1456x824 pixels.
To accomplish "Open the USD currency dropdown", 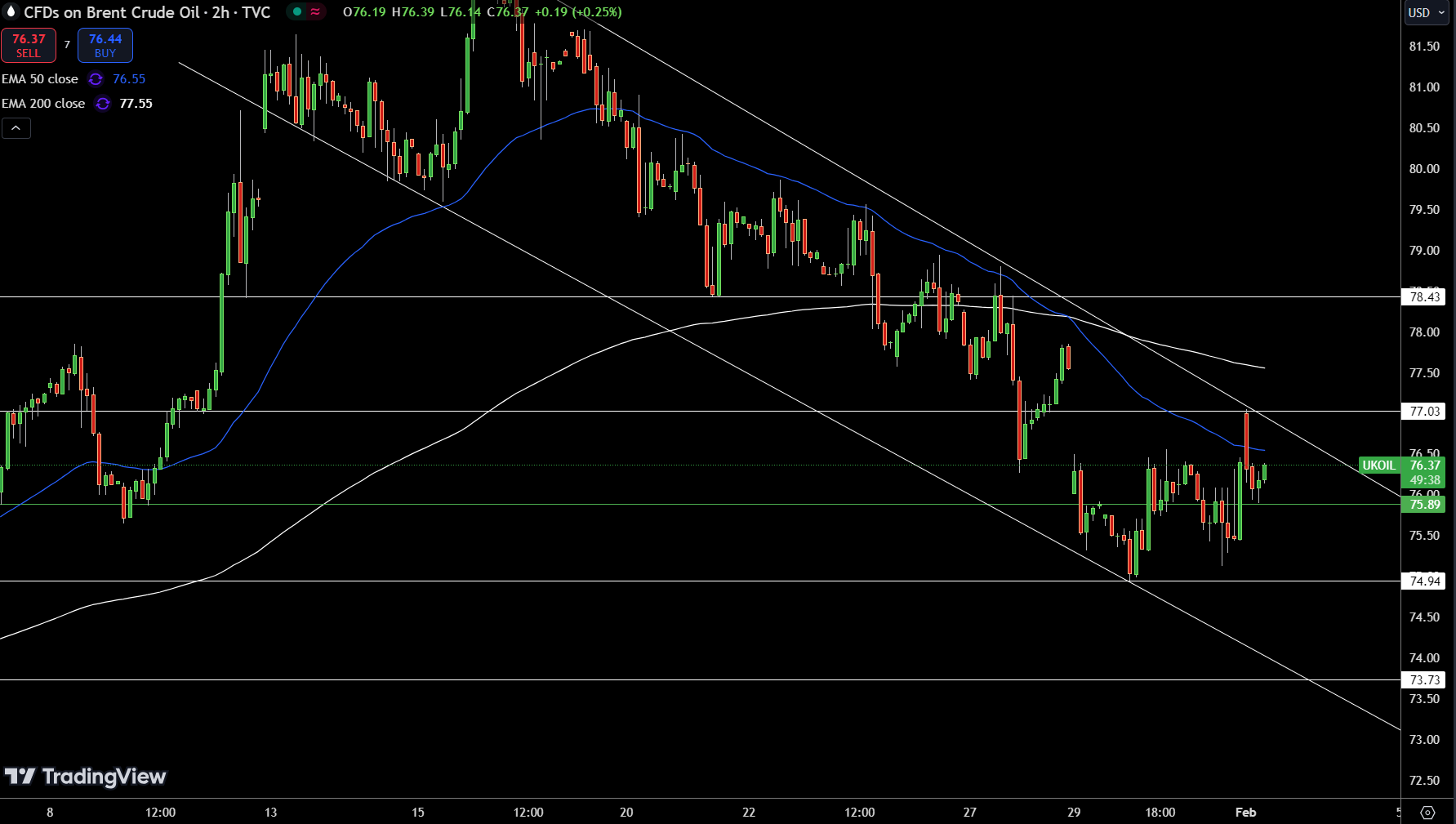I will pyautogui.click(x=1427, y=12).
